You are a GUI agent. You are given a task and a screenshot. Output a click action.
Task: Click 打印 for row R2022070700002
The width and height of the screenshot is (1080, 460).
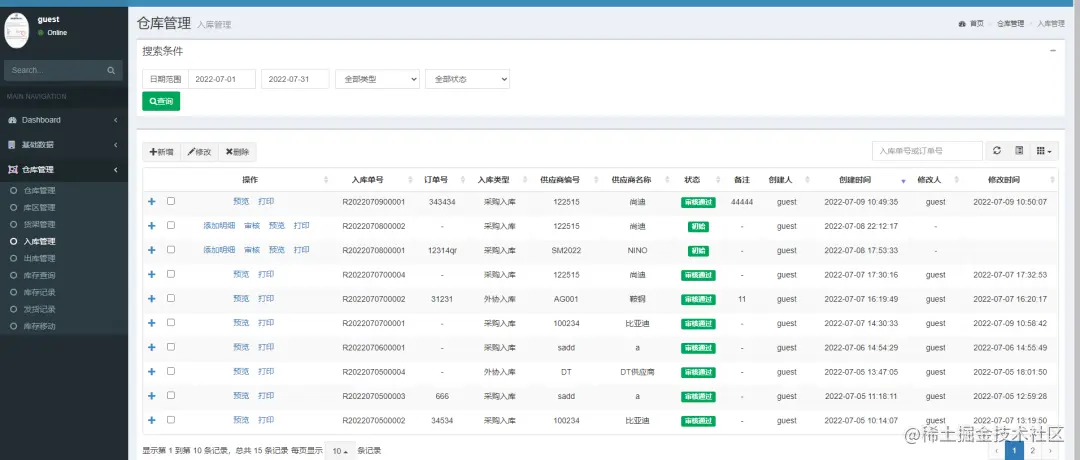click(x=266, y=299)
